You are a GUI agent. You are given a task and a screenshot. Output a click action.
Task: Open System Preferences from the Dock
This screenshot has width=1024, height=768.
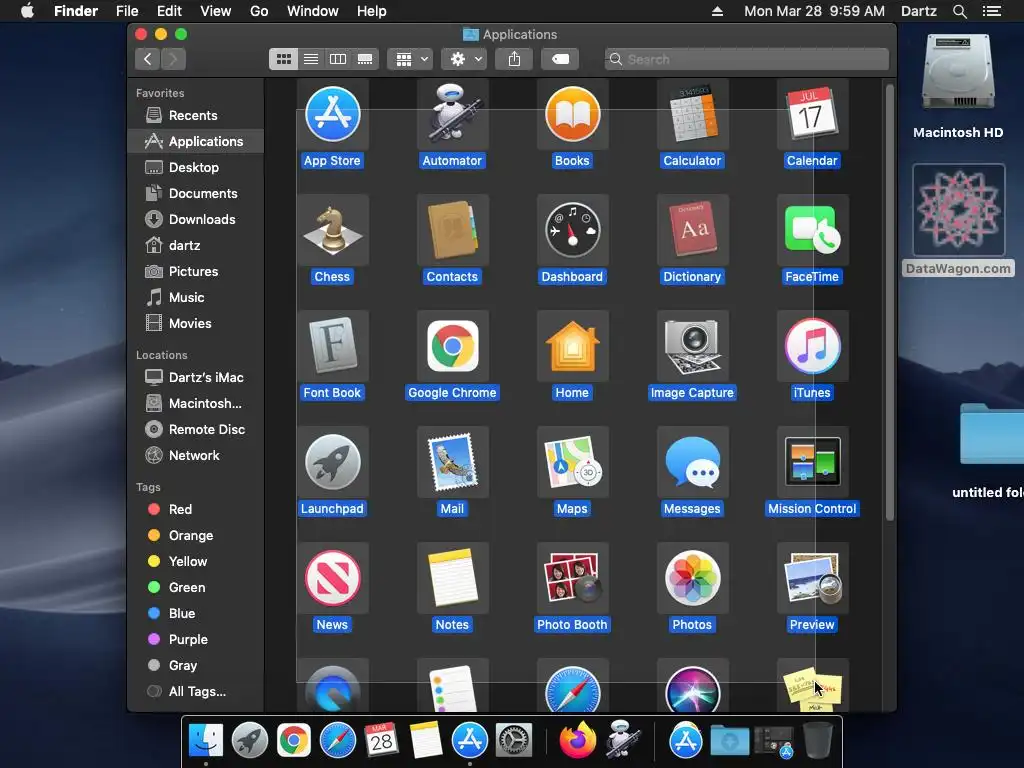point(514,741)
